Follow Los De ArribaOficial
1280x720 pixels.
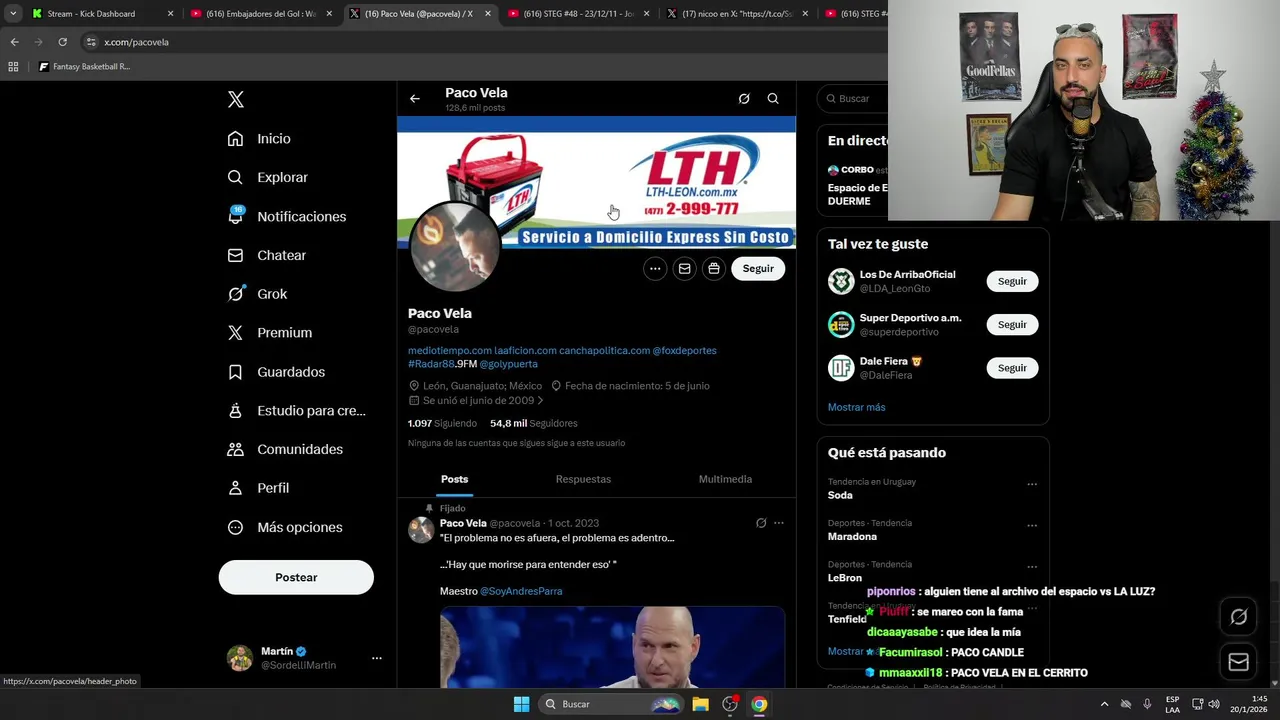1012,281
